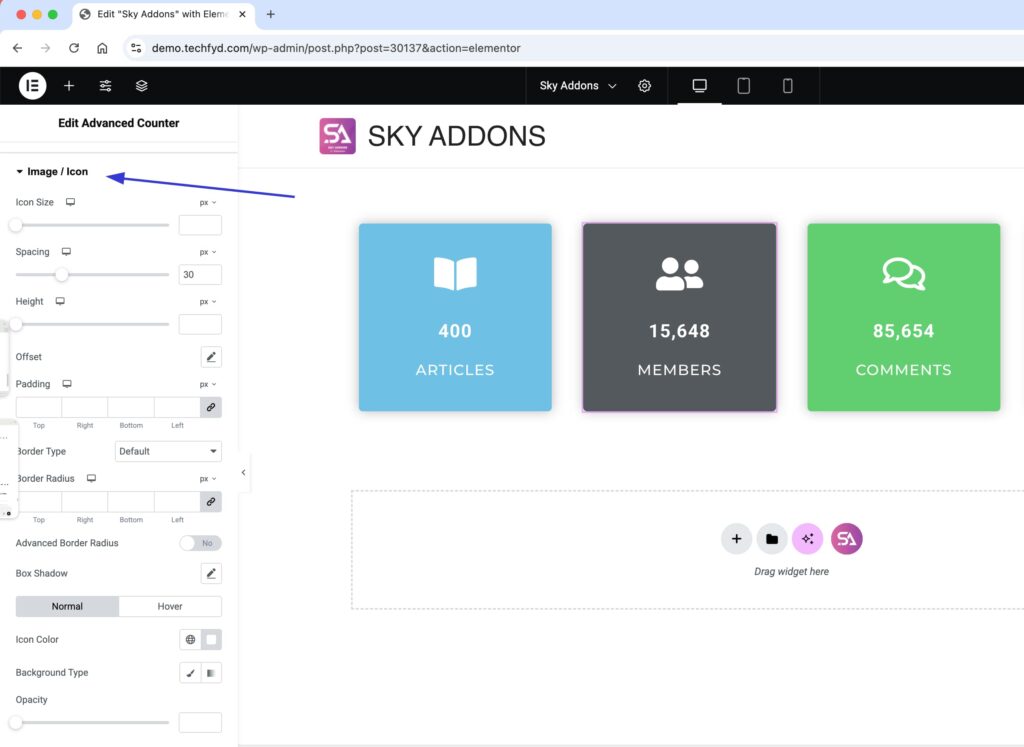
Task: Select the Normal state tab
Action: tap(67, 607)
